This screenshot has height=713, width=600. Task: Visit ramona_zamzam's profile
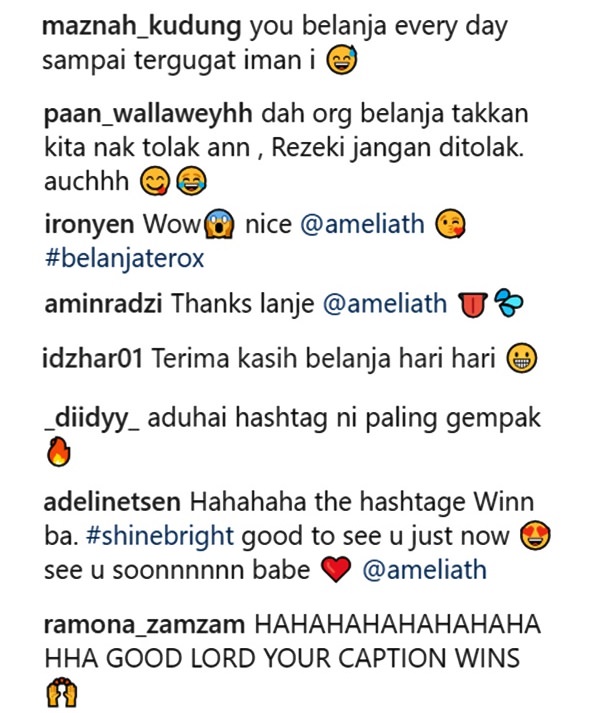[144, 624]
